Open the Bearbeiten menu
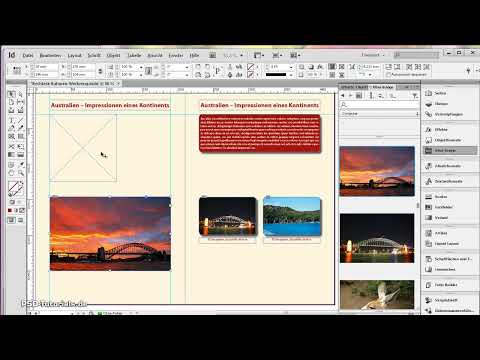This screenshot has height=360, width=480. click(x=50, y=55)
